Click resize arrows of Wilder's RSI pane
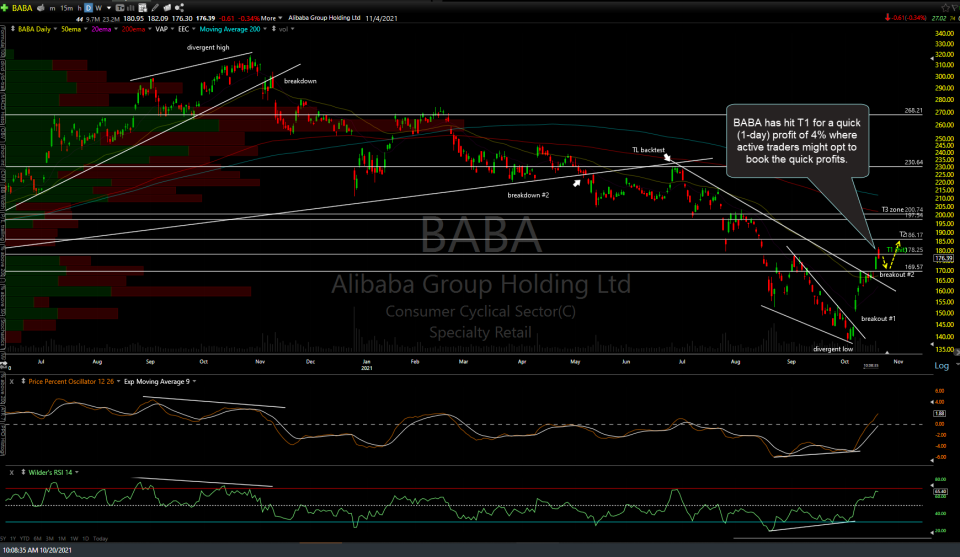This screenshot has width=960, height=557. point(23,472)
